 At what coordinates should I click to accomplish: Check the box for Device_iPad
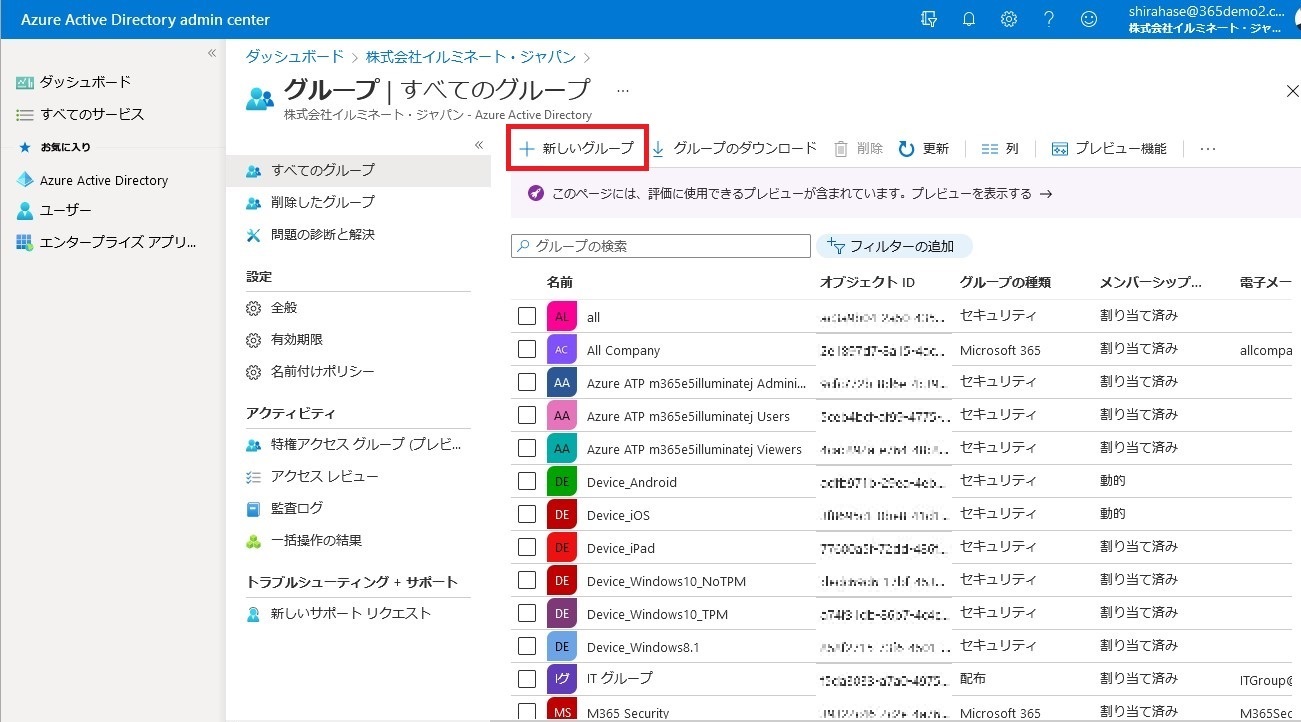tap(527, 547)
